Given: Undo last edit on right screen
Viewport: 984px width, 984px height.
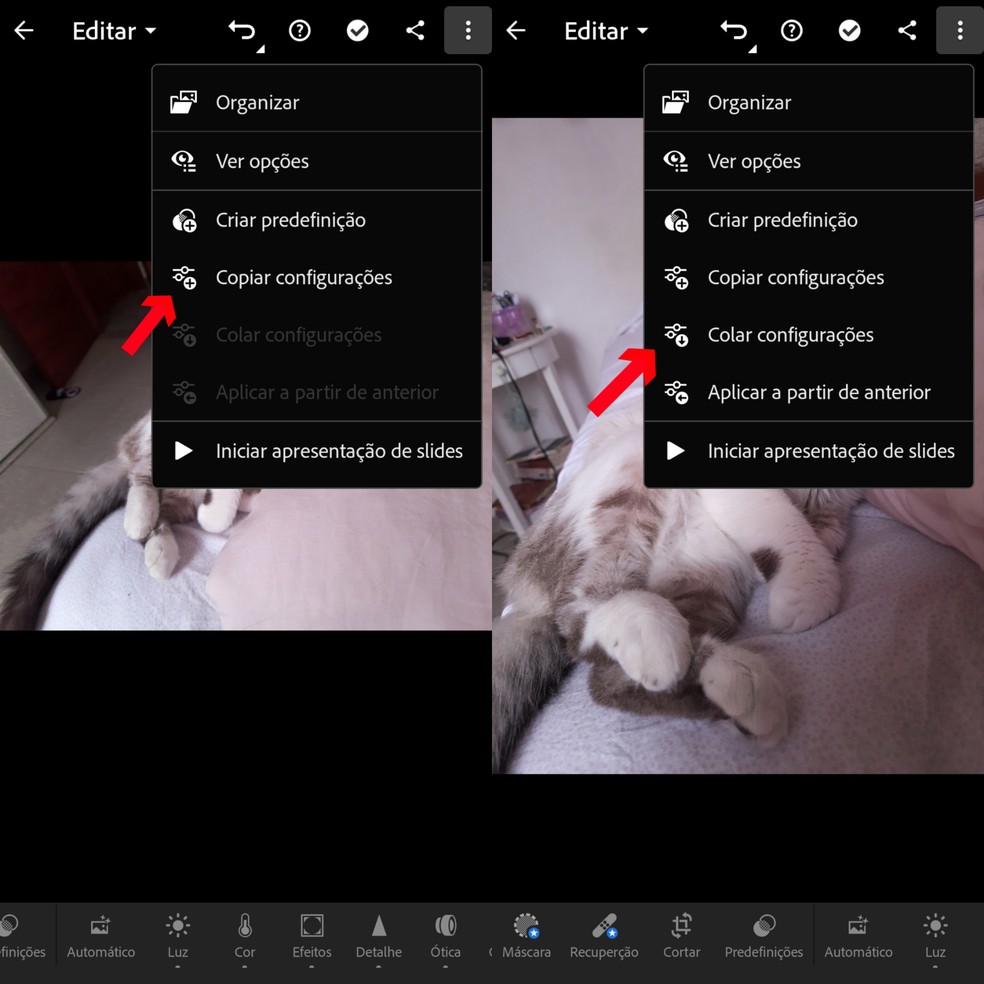Looking at the screenshot, I should click(x=735, y=31).
